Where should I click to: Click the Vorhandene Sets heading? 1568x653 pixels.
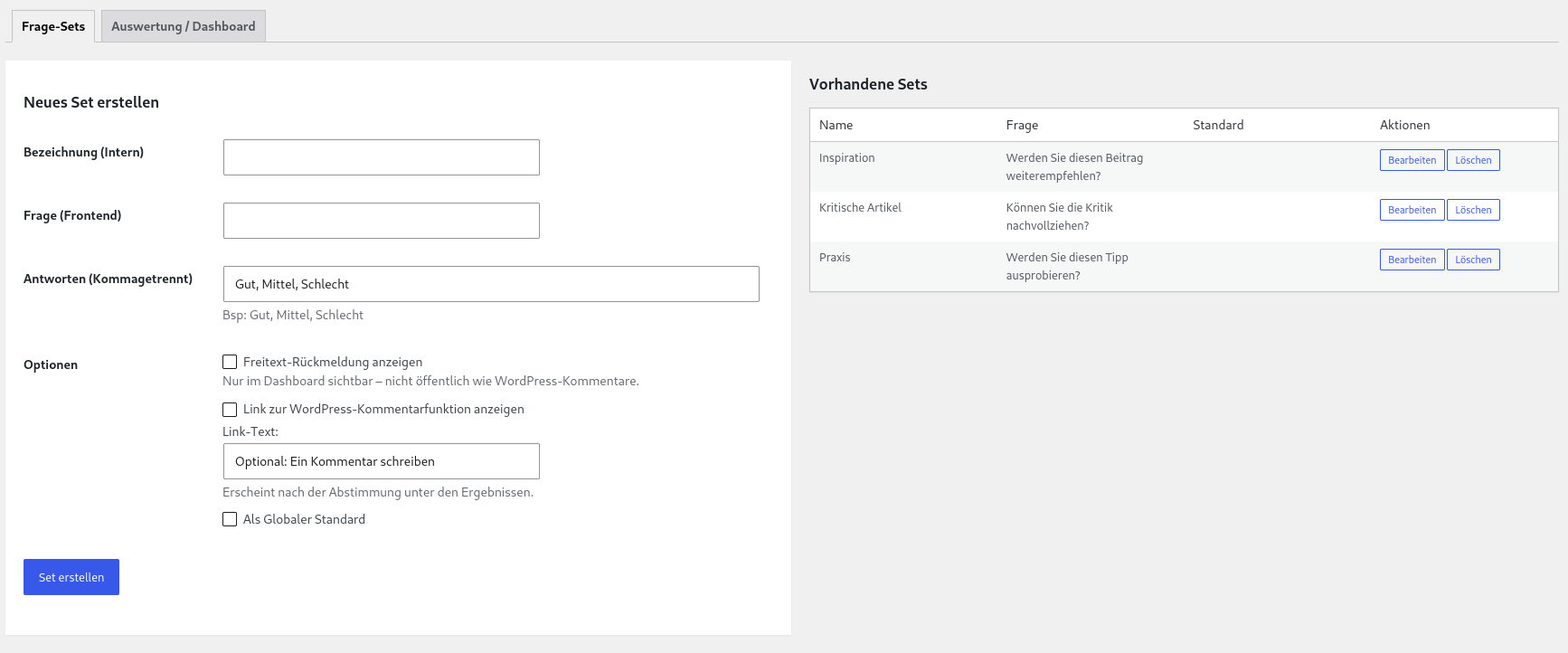(868, 84)
